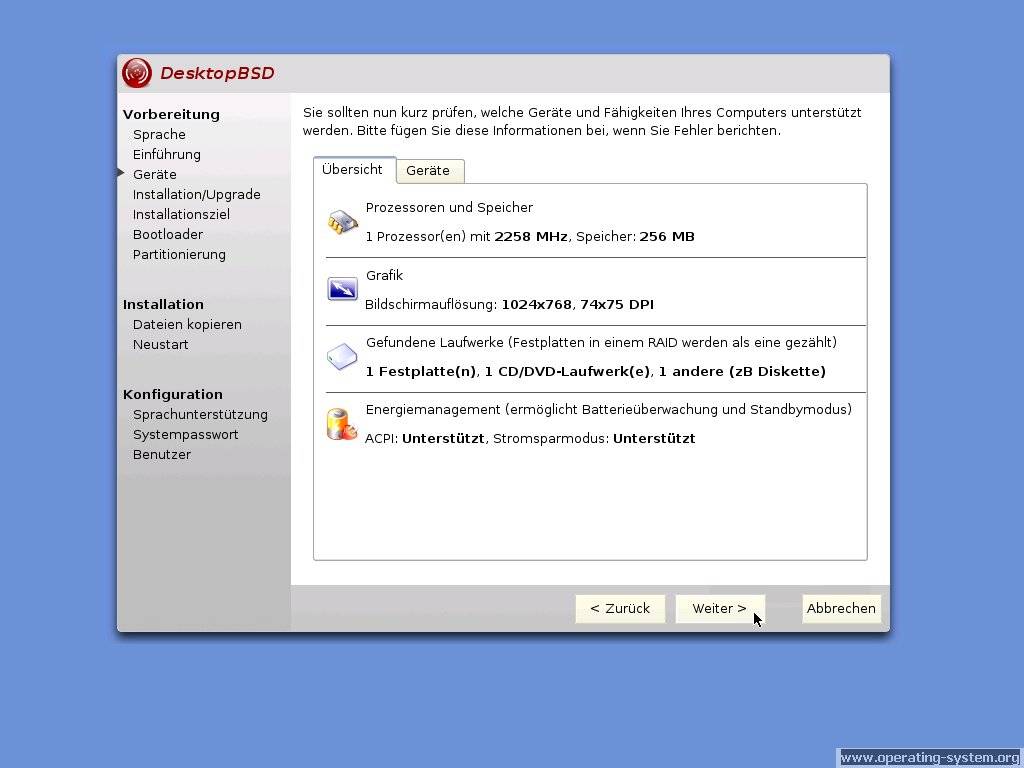Click the 256 MB memory value
This screenshot has height=768, width=1024.
[667, 236]
